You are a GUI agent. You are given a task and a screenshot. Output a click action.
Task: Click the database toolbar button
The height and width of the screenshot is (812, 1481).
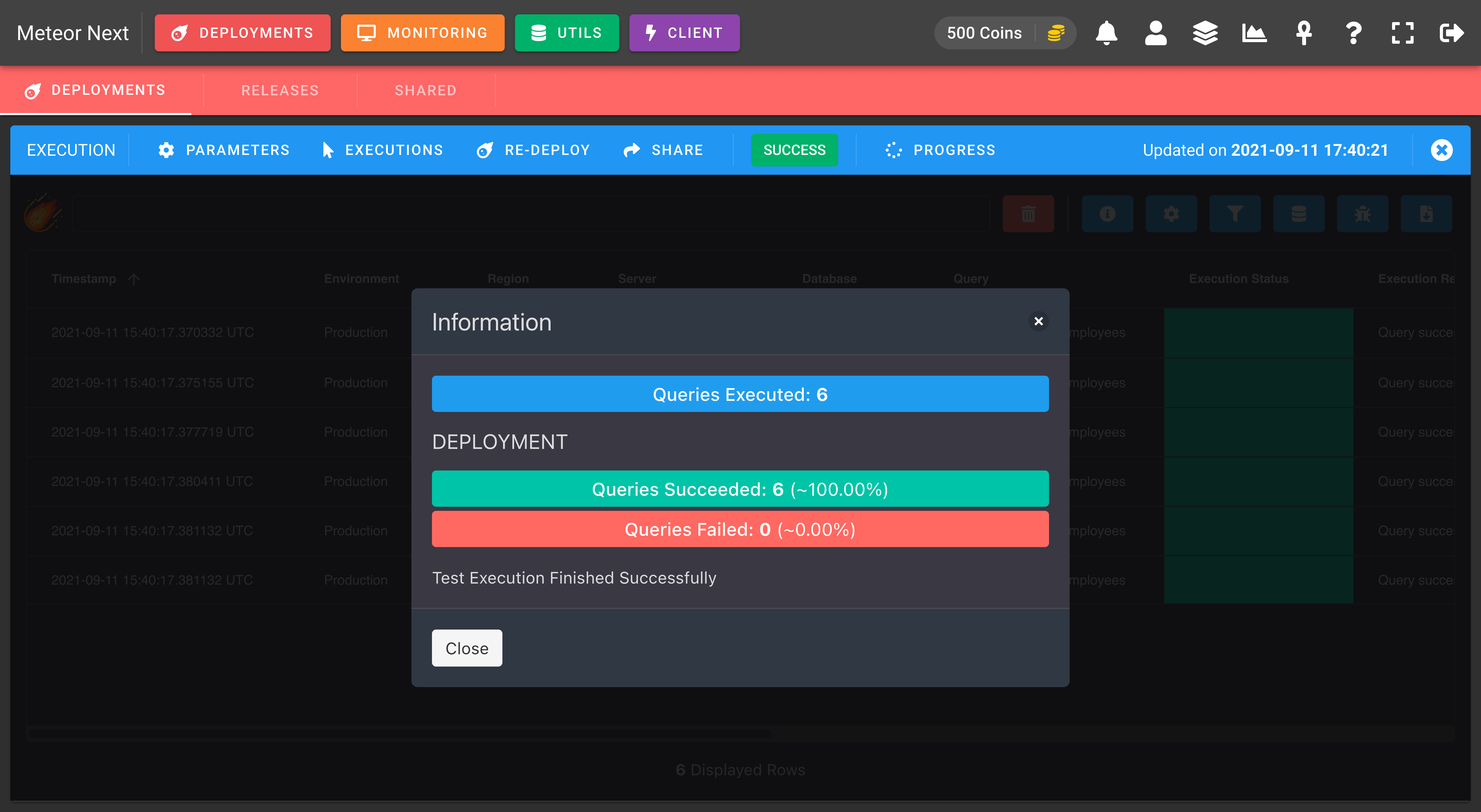point(1299,214)
